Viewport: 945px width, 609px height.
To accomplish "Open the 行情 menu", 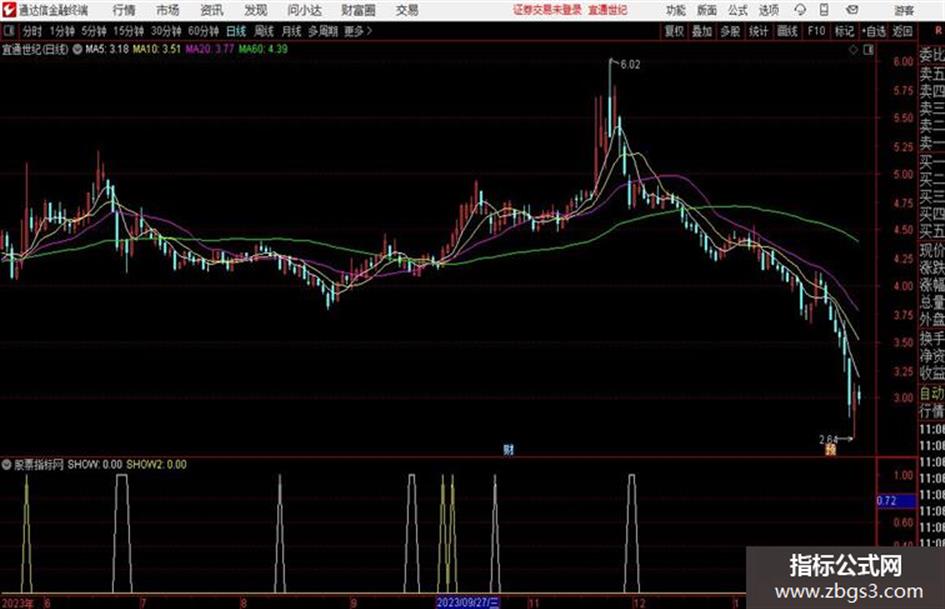I will pos(124,10).
